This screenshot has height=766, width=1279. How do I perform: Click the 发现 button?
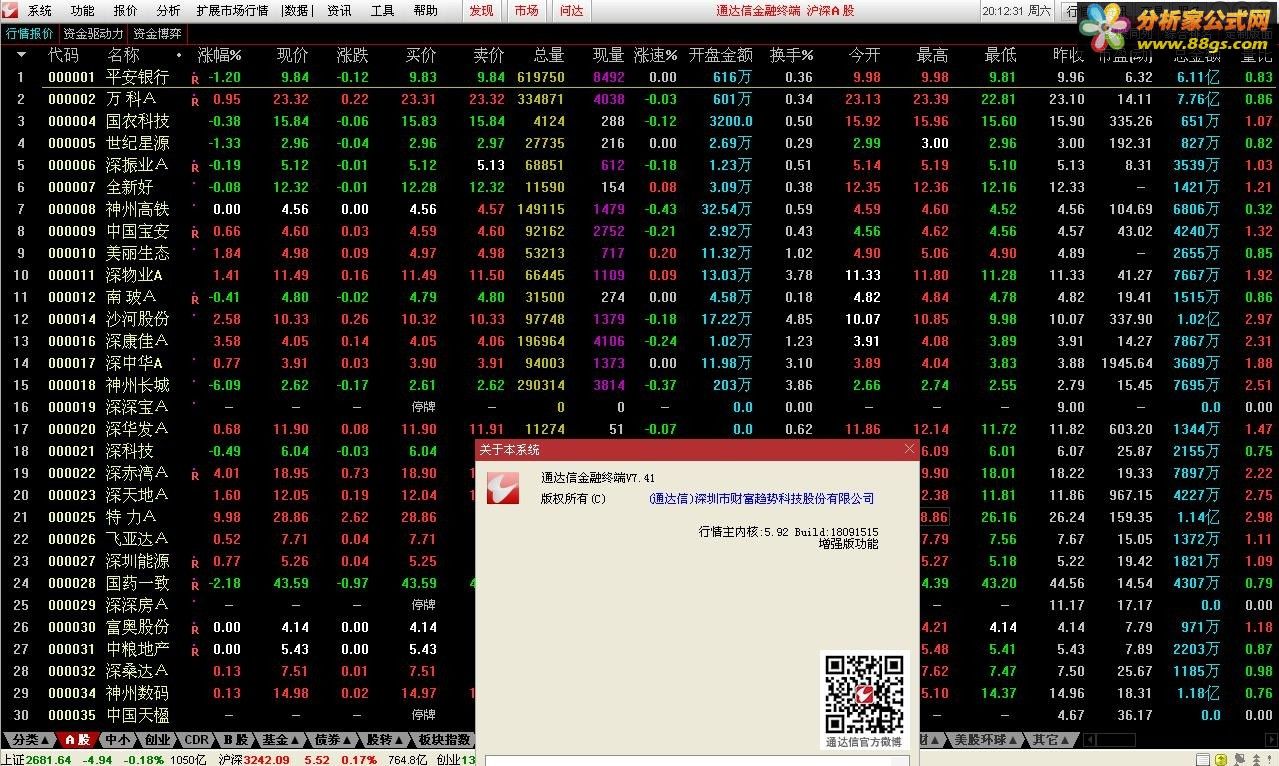click(481, 11)
